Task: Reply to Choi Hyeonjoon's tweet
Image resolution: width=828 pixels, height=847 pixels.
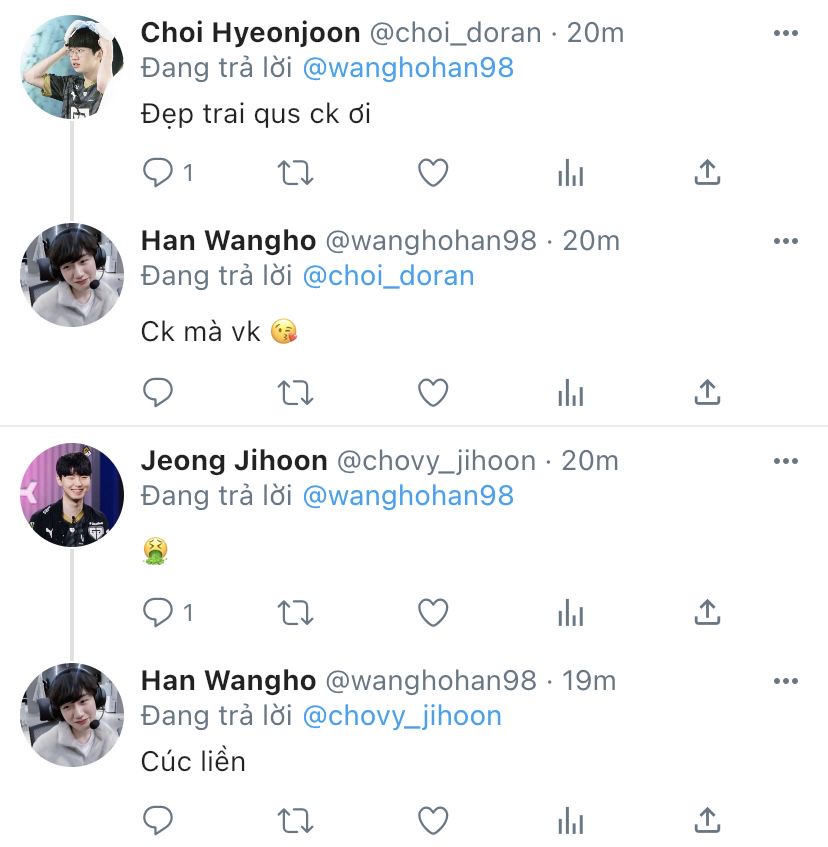Action: pos(158,173)
